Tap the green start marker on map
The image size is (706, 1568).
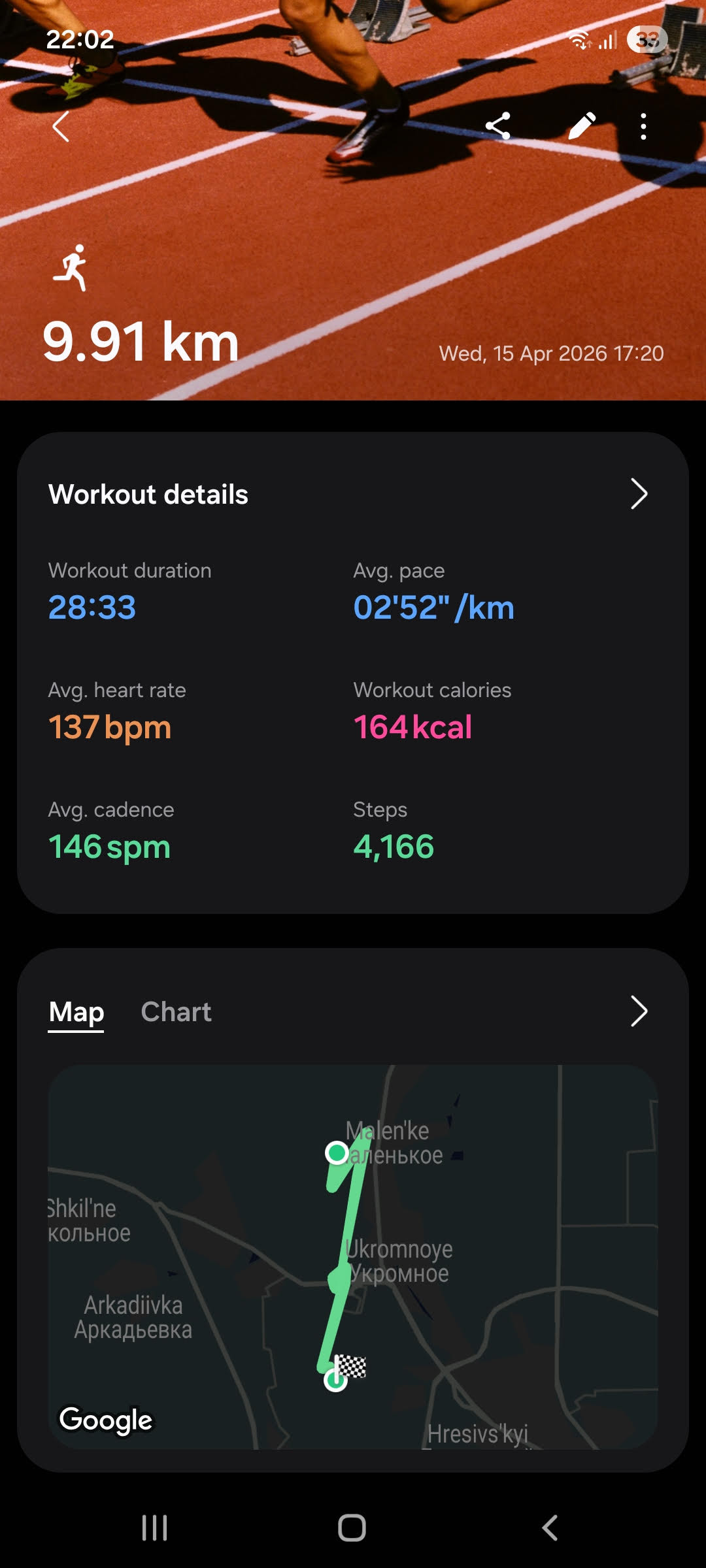click(x=337, y=1153)
